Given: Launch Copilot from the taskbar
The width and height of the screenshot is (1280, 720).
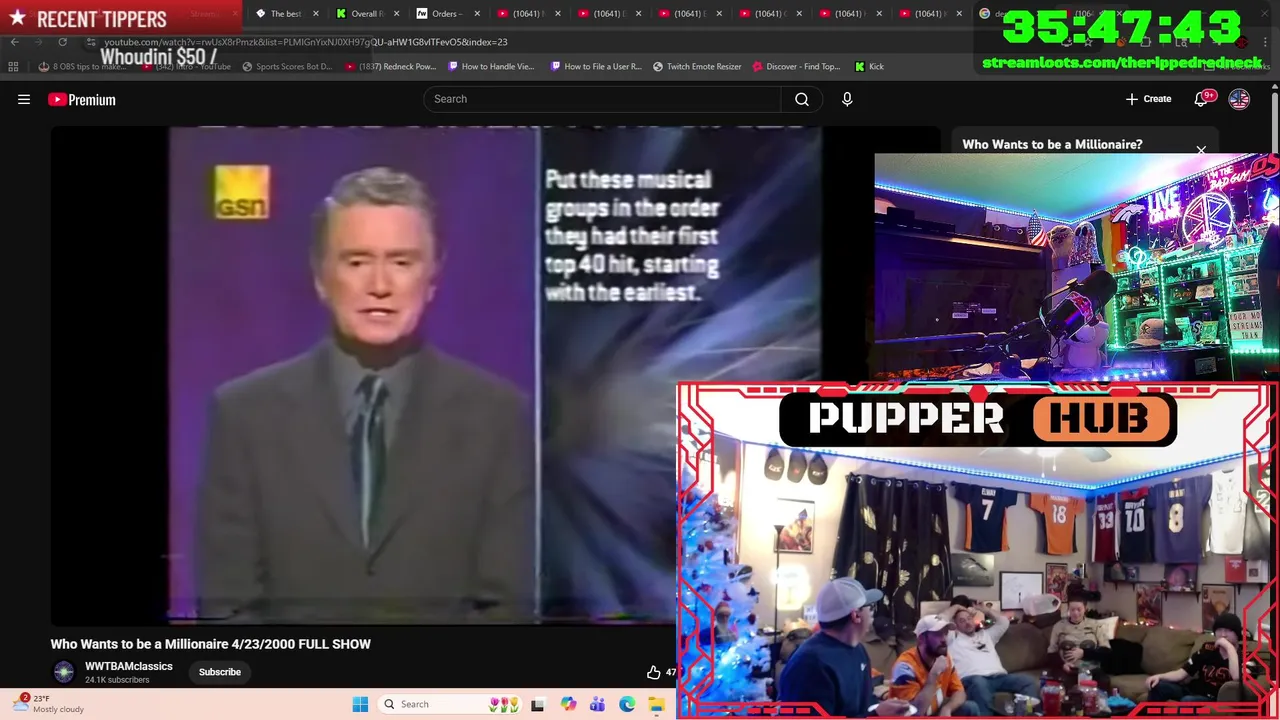Looking at the screenshot, I should click(568, 704).
